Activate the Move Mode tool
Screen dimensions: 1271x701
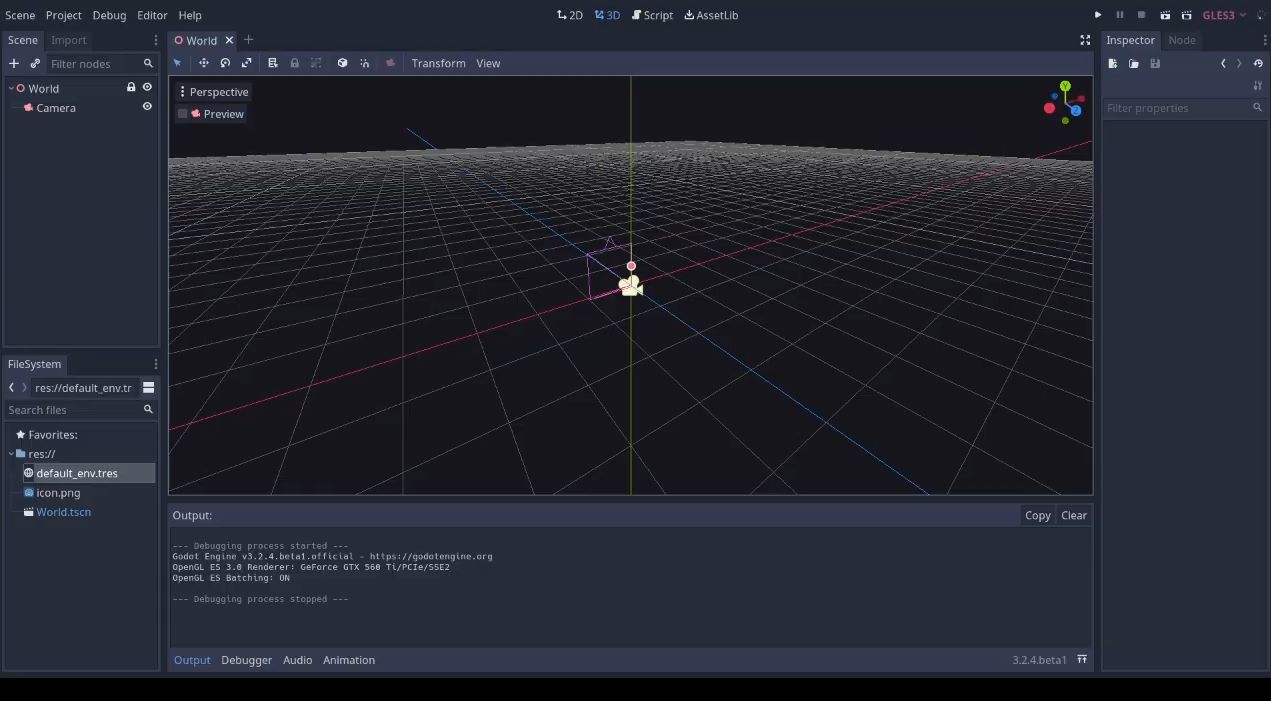point(204,63)
